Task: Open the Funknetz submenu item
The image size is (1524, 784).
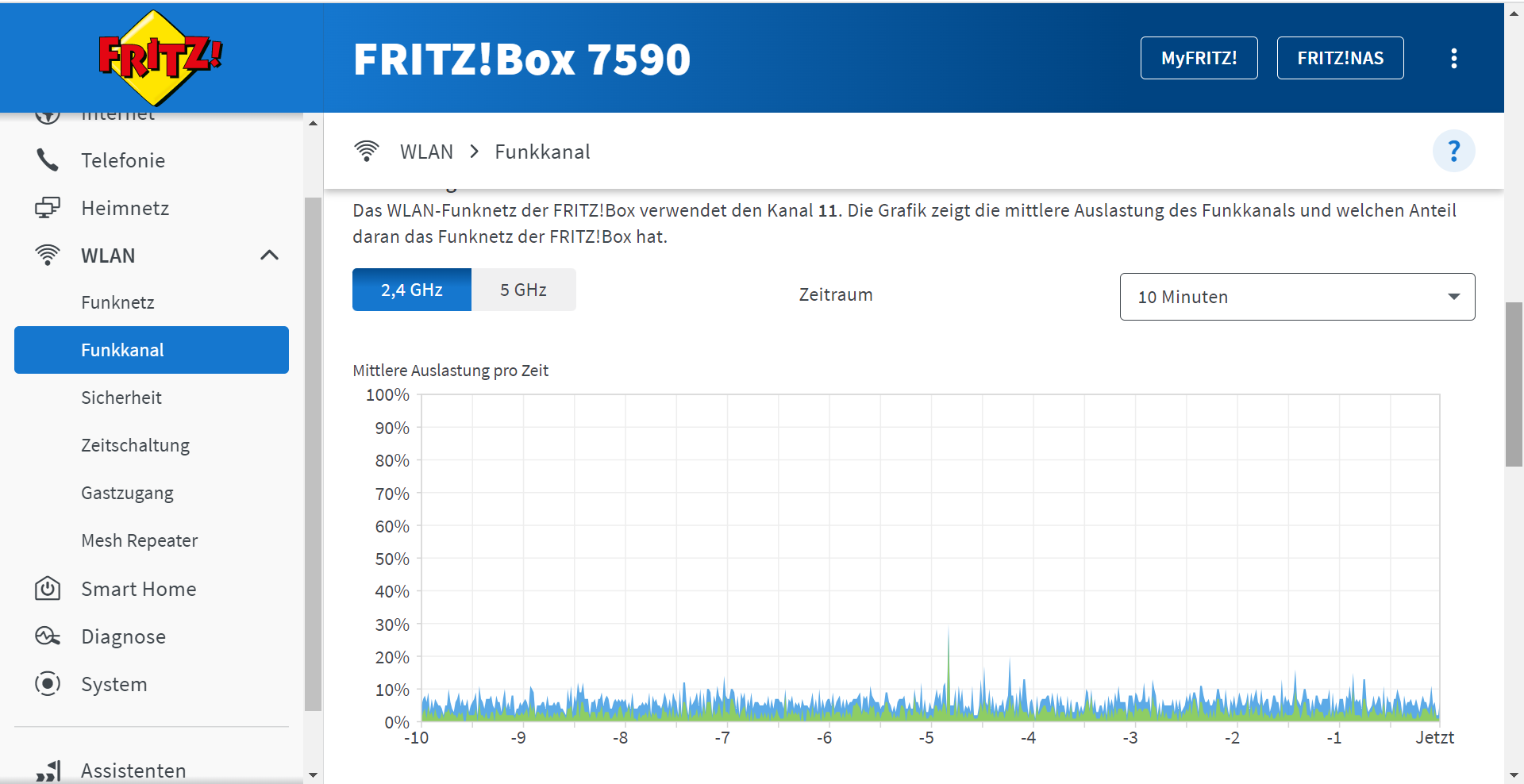Action: 117,302
